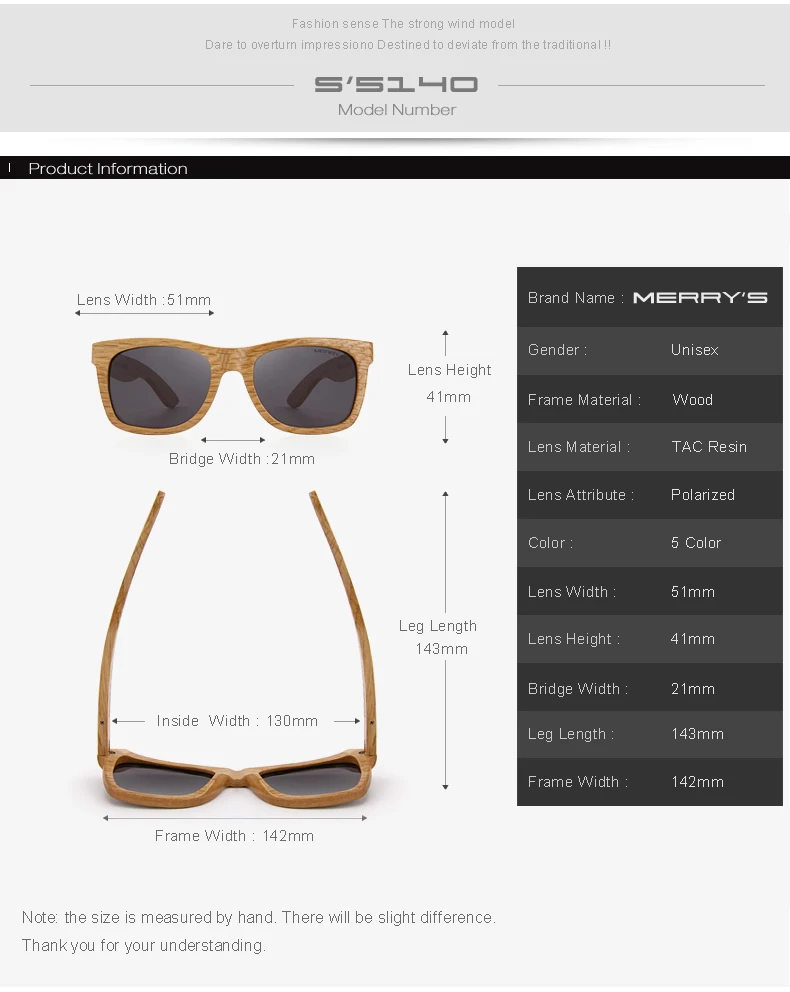Click the Leg Length 143mm annotation
This screenshot has height=992, width=790.
(438, 637)
